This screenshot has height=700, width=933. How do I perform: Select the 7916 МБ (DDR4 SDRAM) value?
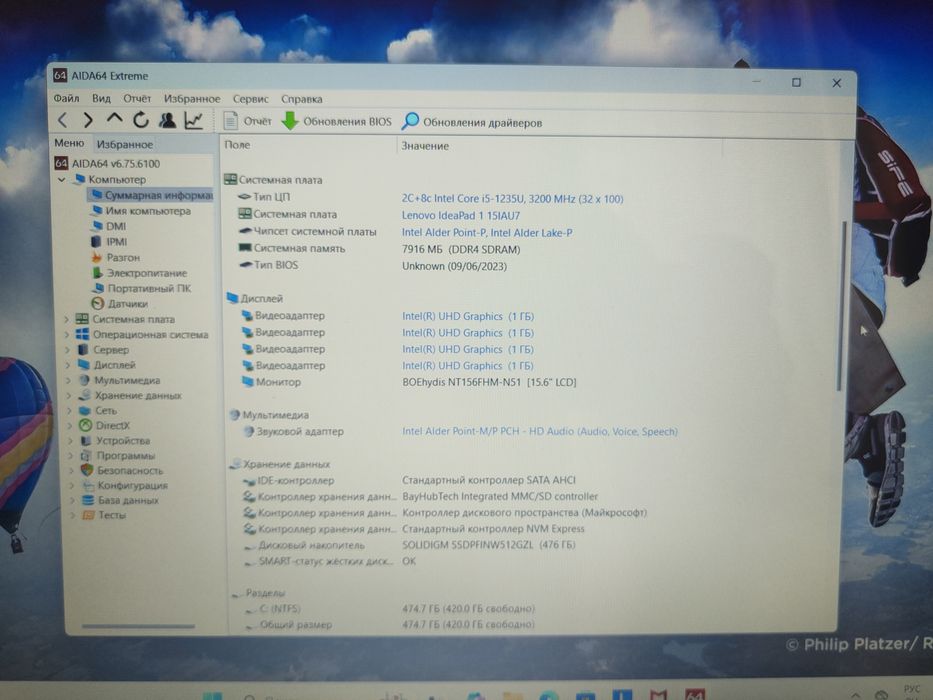pos(461,249)
